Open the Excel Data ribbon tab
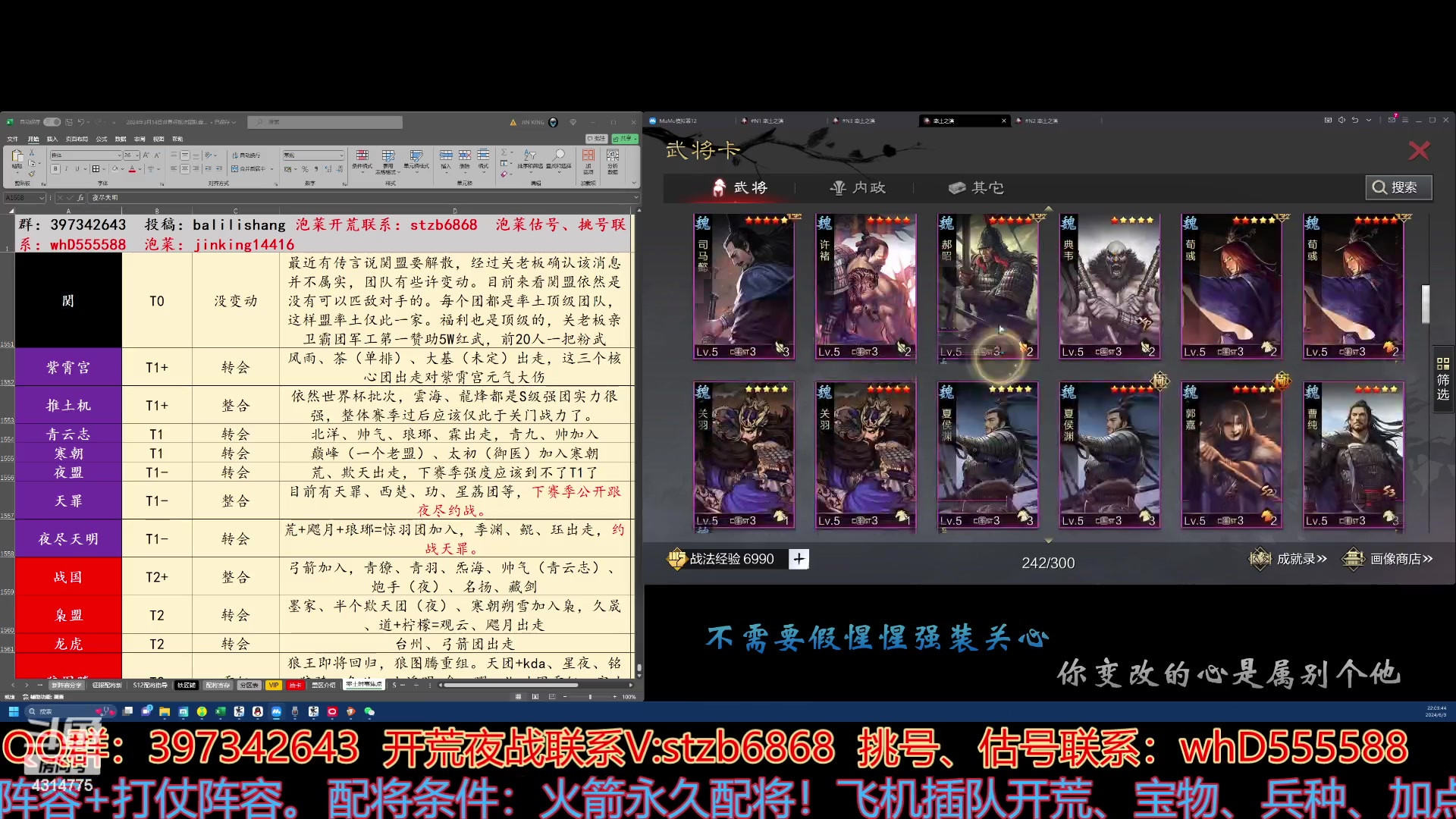The height and width of the screenshot is (819, 1456). click(x=121, y=140)
